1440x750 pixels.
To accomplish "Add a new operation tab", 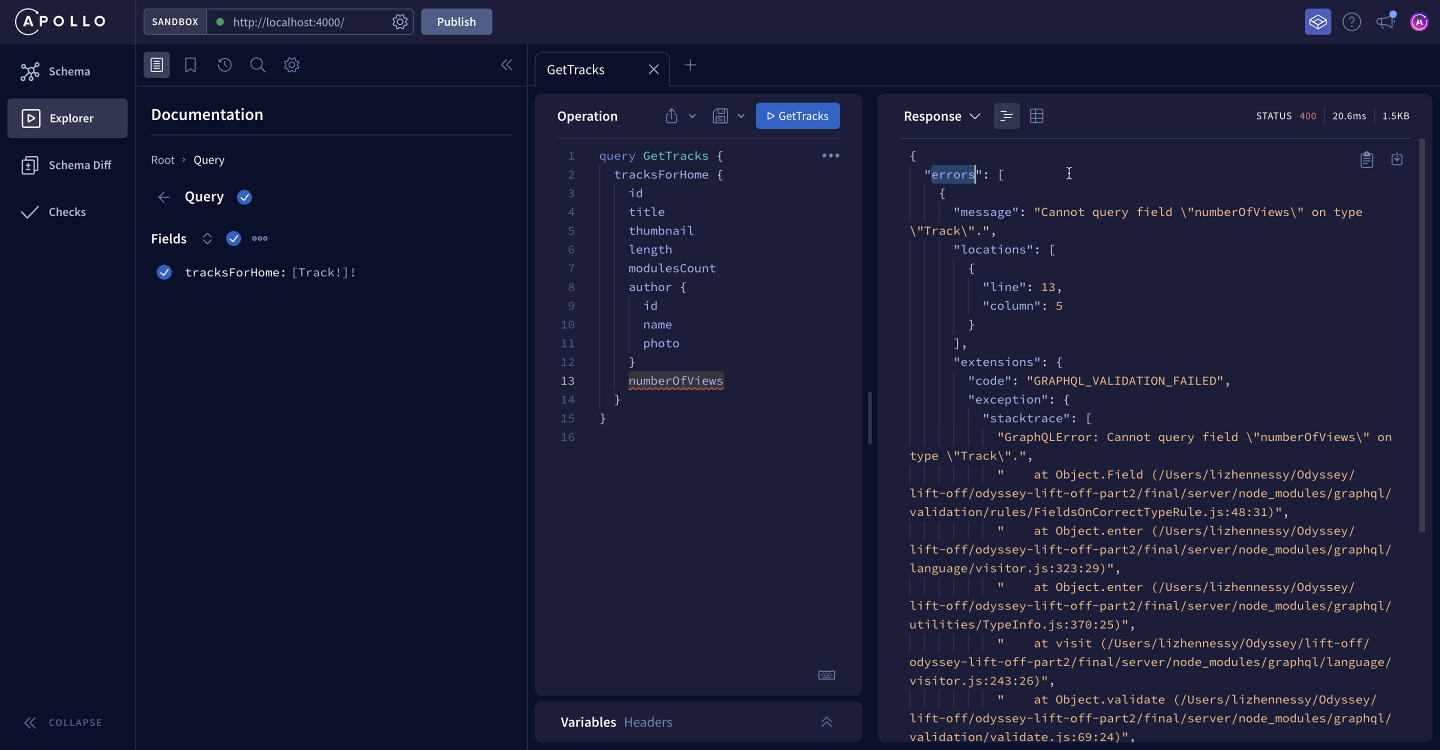I will [x=690, y=66].
